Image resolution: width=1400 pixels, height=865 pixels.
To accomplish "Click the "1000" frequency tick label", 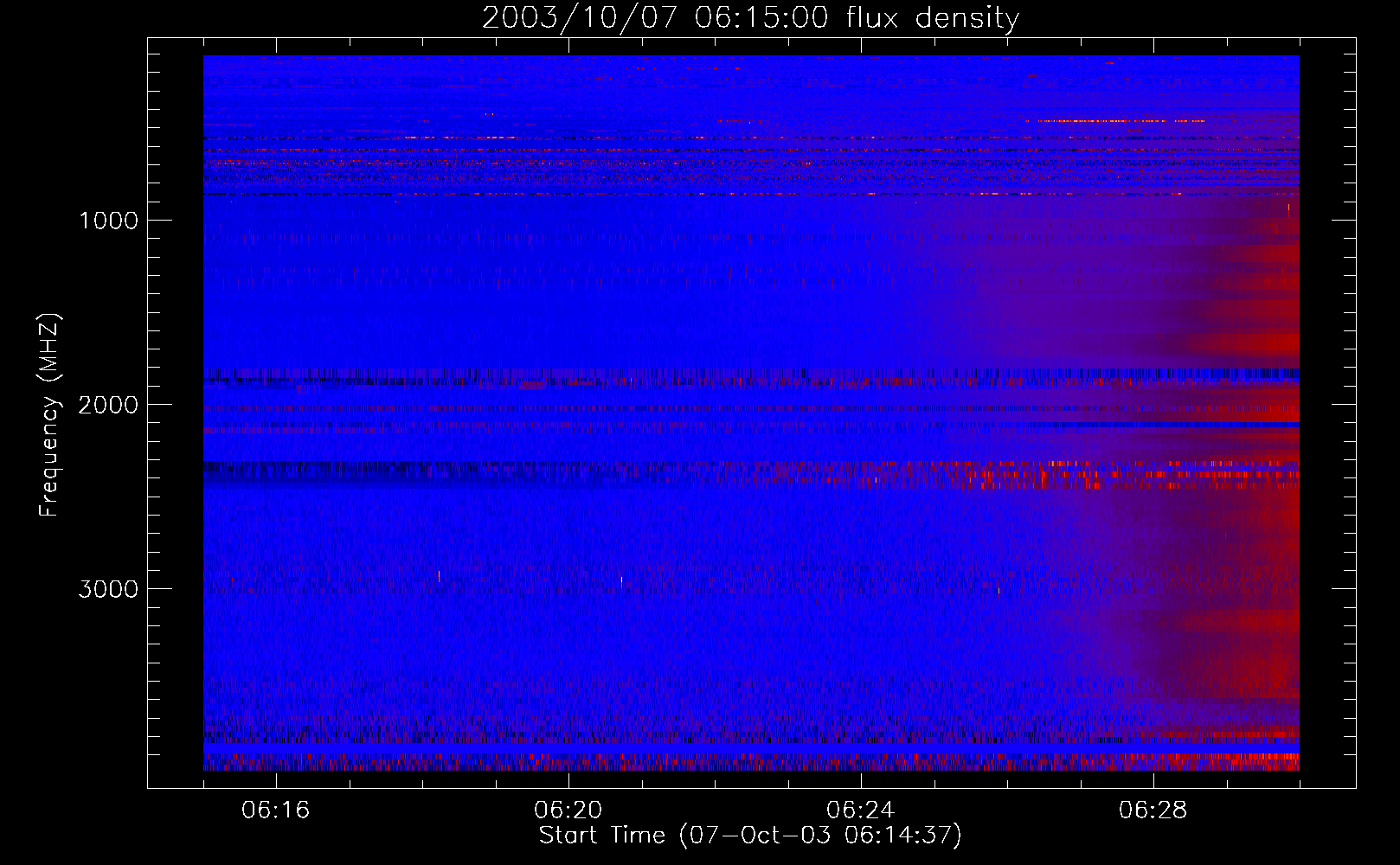I will [108, 221].
